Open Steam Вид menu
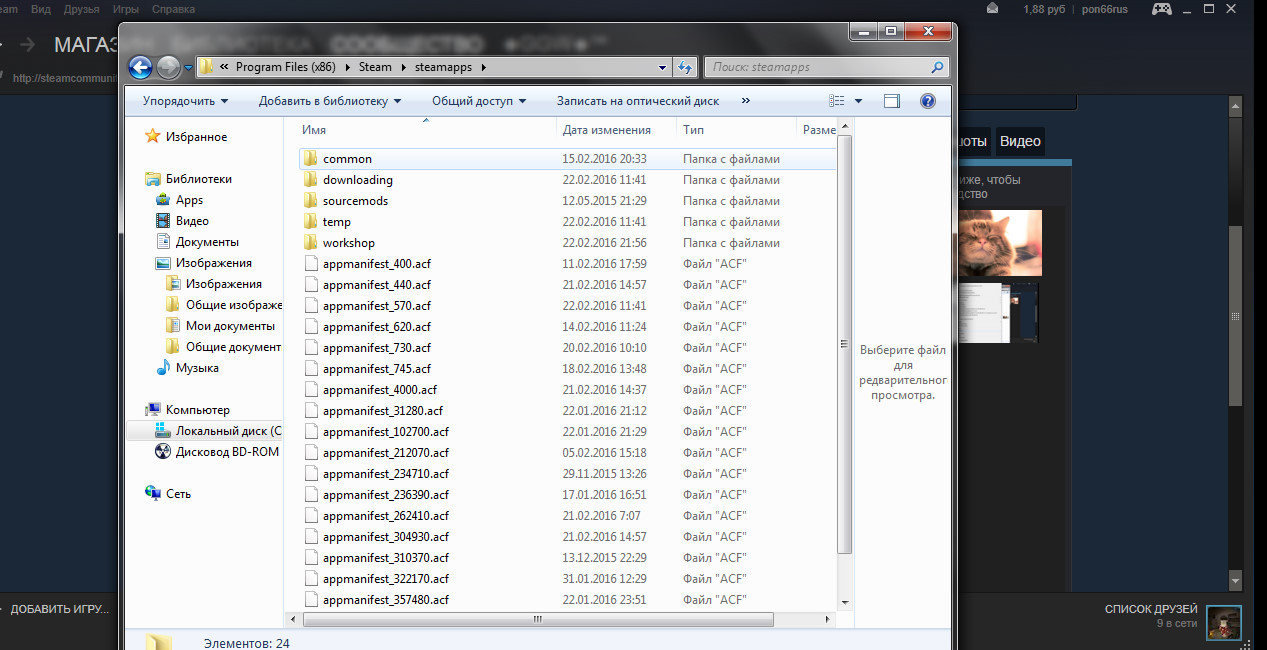1267x650 pixels. tap(41, 9)
